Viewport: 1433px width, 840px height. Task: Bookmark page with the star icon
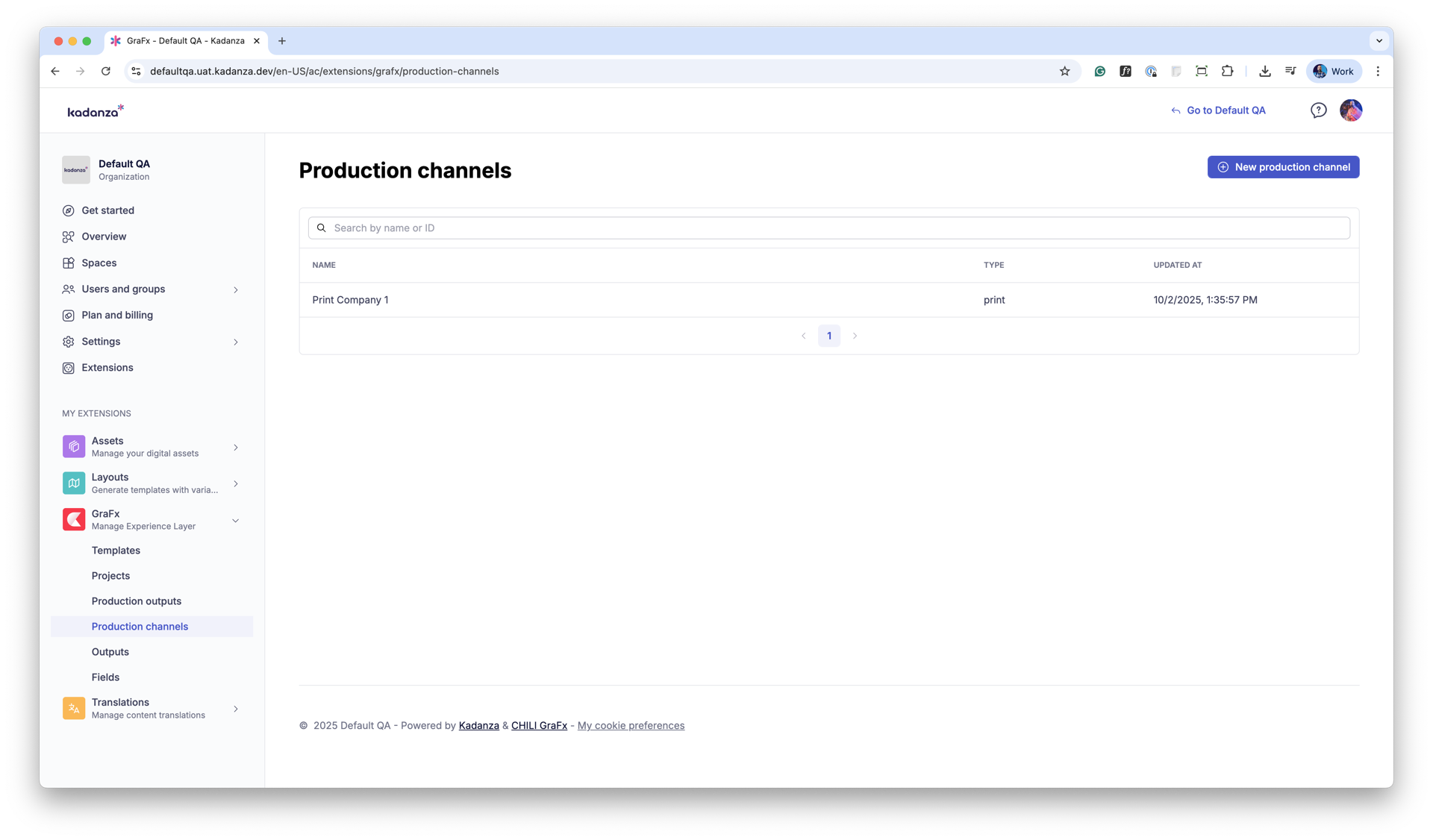(1064, 72)
